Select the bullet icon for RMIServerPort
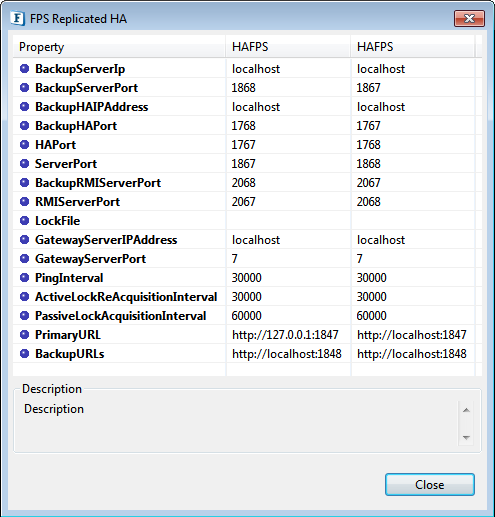 [24, 202]
